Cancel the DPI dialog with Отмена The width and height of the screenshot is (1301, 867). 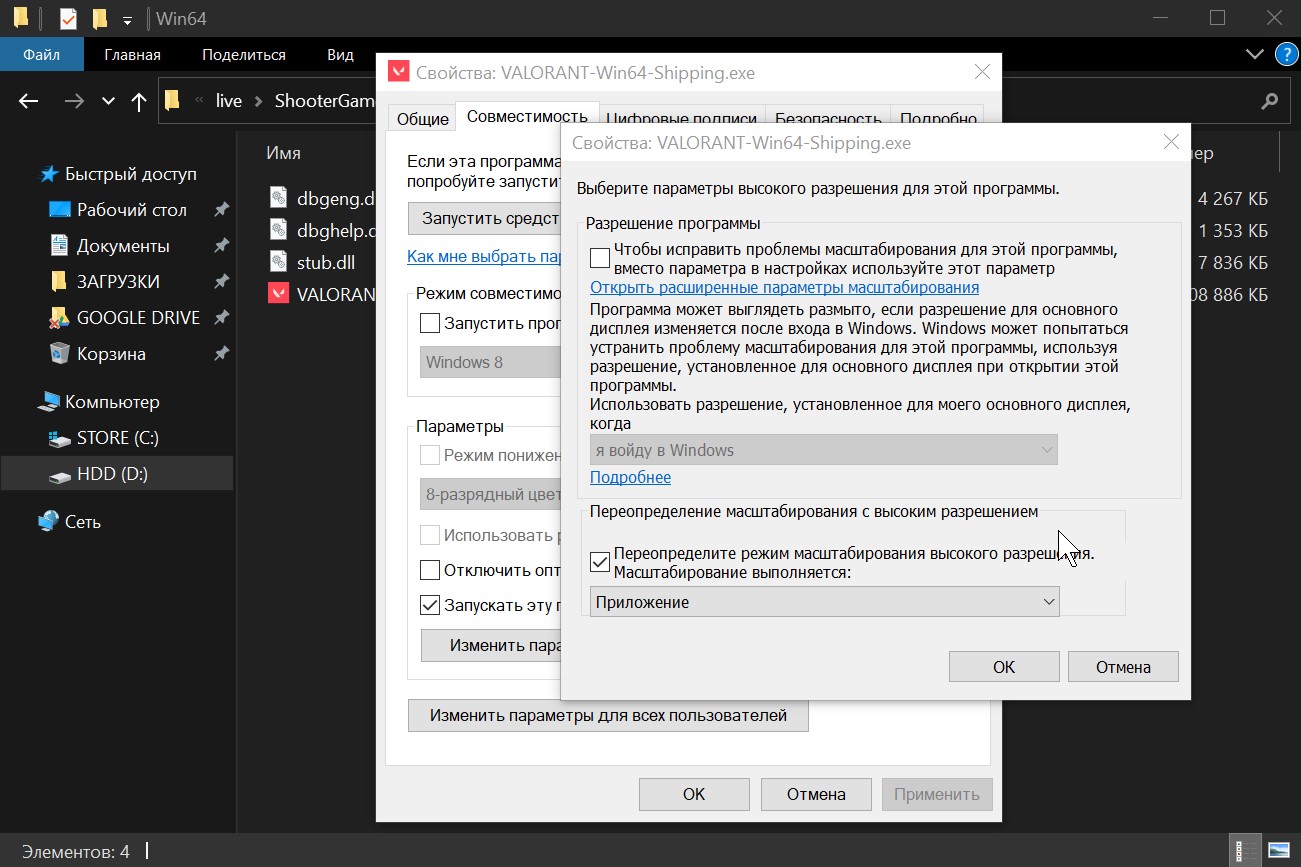1123,667
